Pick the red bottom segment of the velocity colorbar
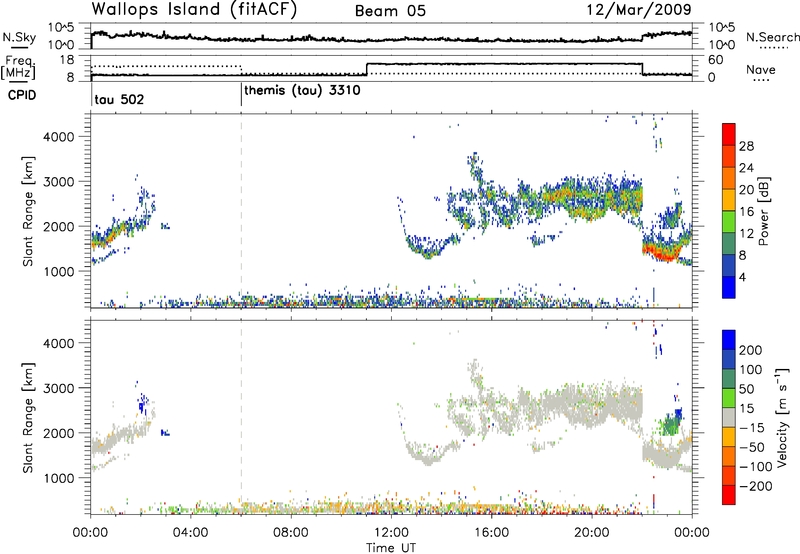 (x=729, y=495)
